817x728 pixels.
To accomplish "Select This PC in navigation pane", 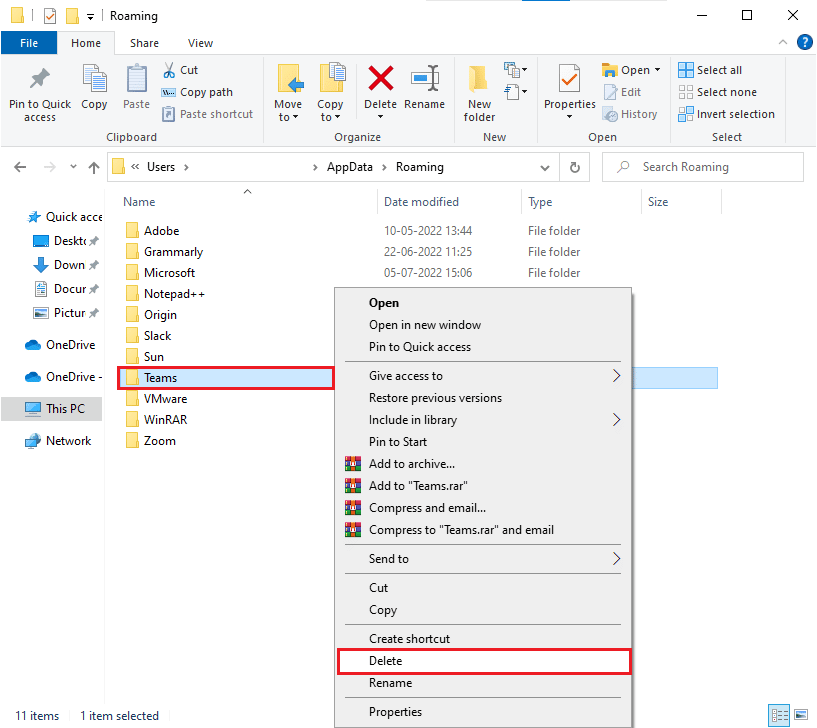I will 52,409.
